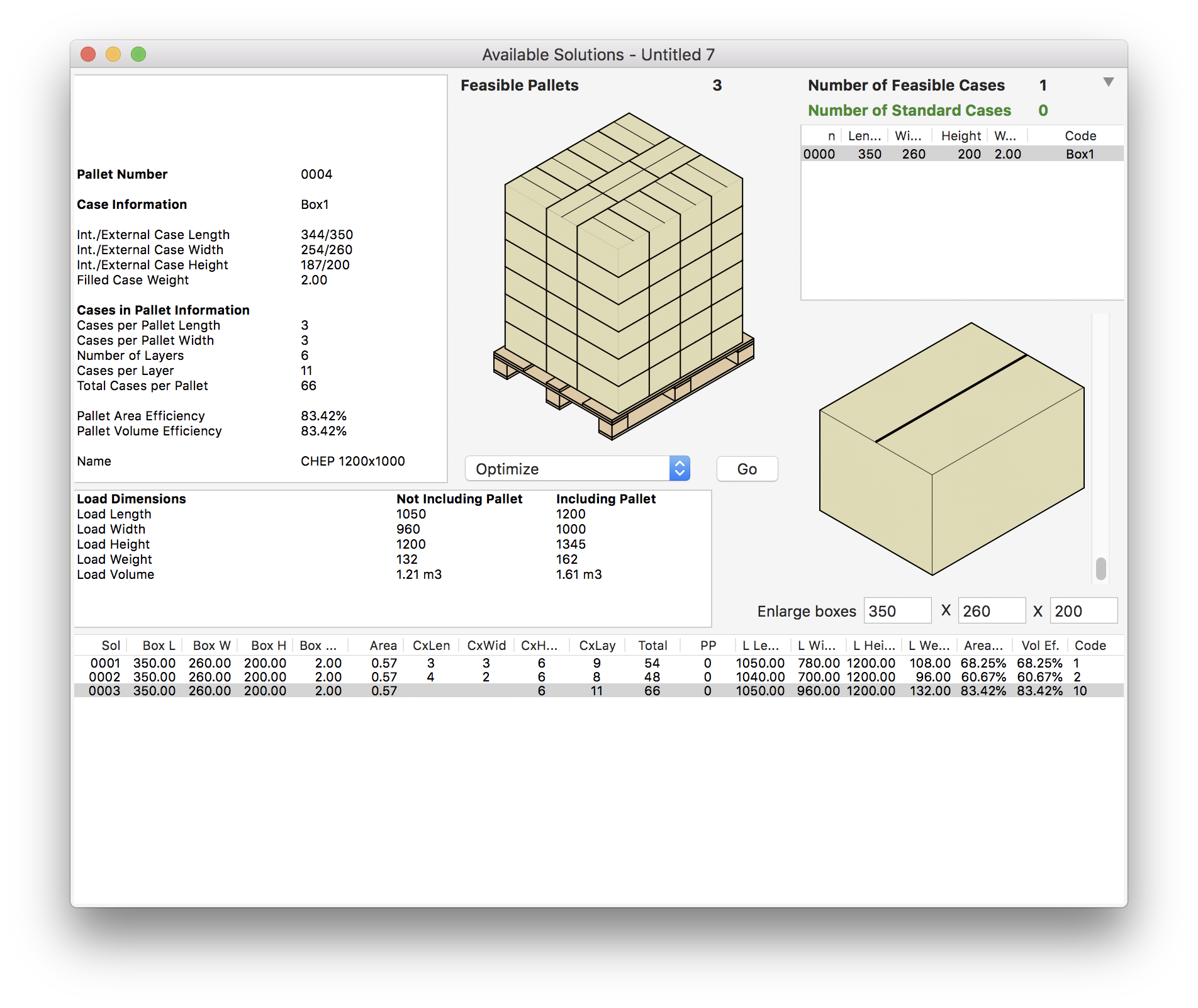This screenshot has height=1008, width=1198.
Task: Click the Enlarge boxes height field showing 200
Action: pos(1083,611)
